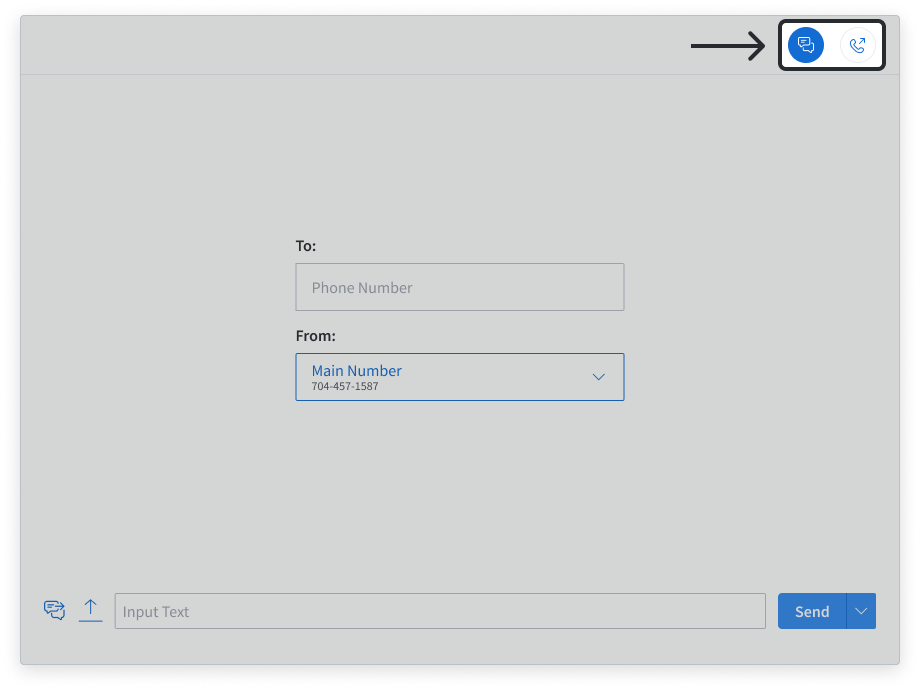Click the Input Text message box
Screen dimensions: 920x690
[440, 610]
